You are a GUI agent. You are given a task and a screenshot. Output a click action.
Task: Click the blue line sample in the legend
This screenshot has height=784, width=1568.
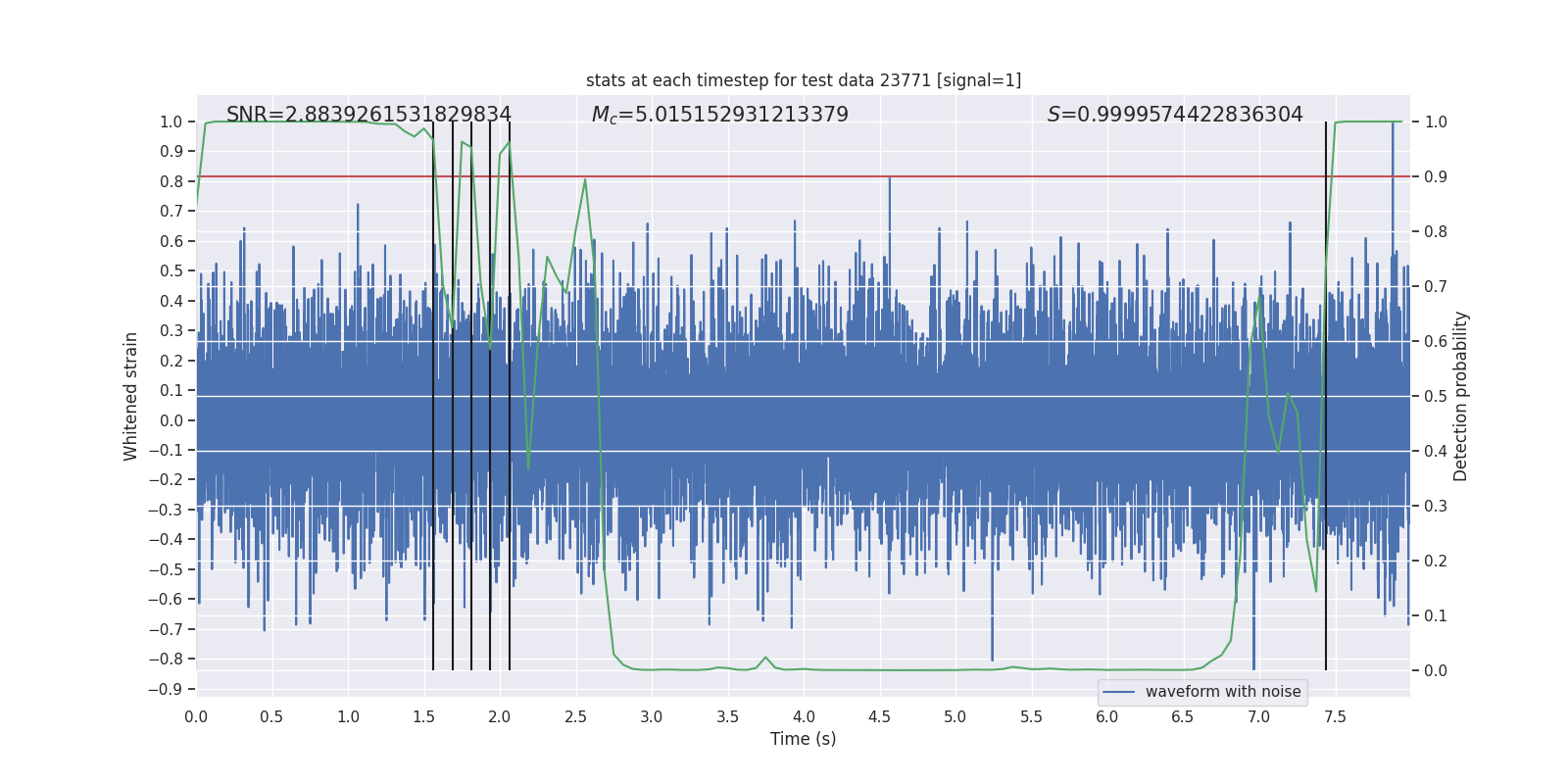pyautogui.click(x=1119, y=692)
